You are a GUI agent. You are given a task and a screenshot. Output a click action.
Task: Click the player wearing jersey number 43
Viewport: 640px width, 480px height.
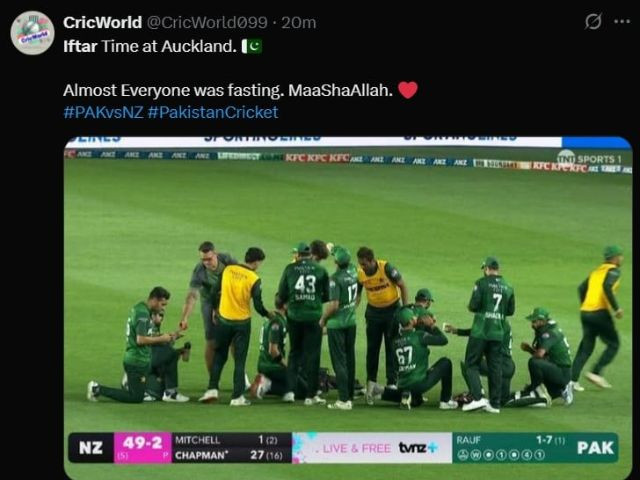pos(304,322)
